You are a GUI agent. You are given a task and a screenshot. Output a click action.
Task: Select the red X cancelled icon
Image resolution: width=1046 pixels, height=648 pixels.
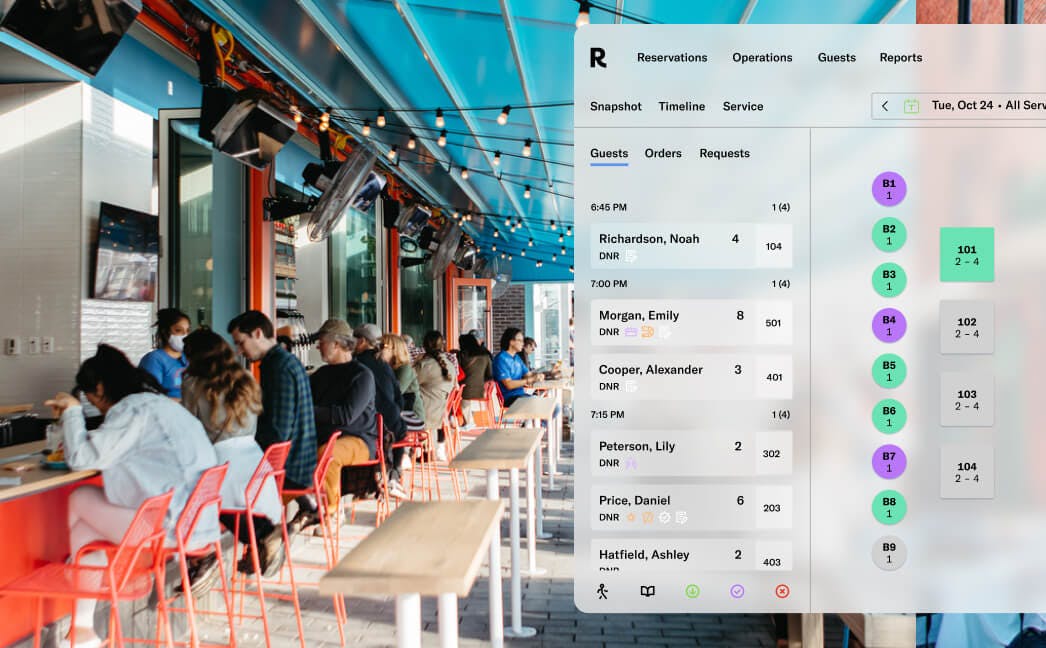782,591
